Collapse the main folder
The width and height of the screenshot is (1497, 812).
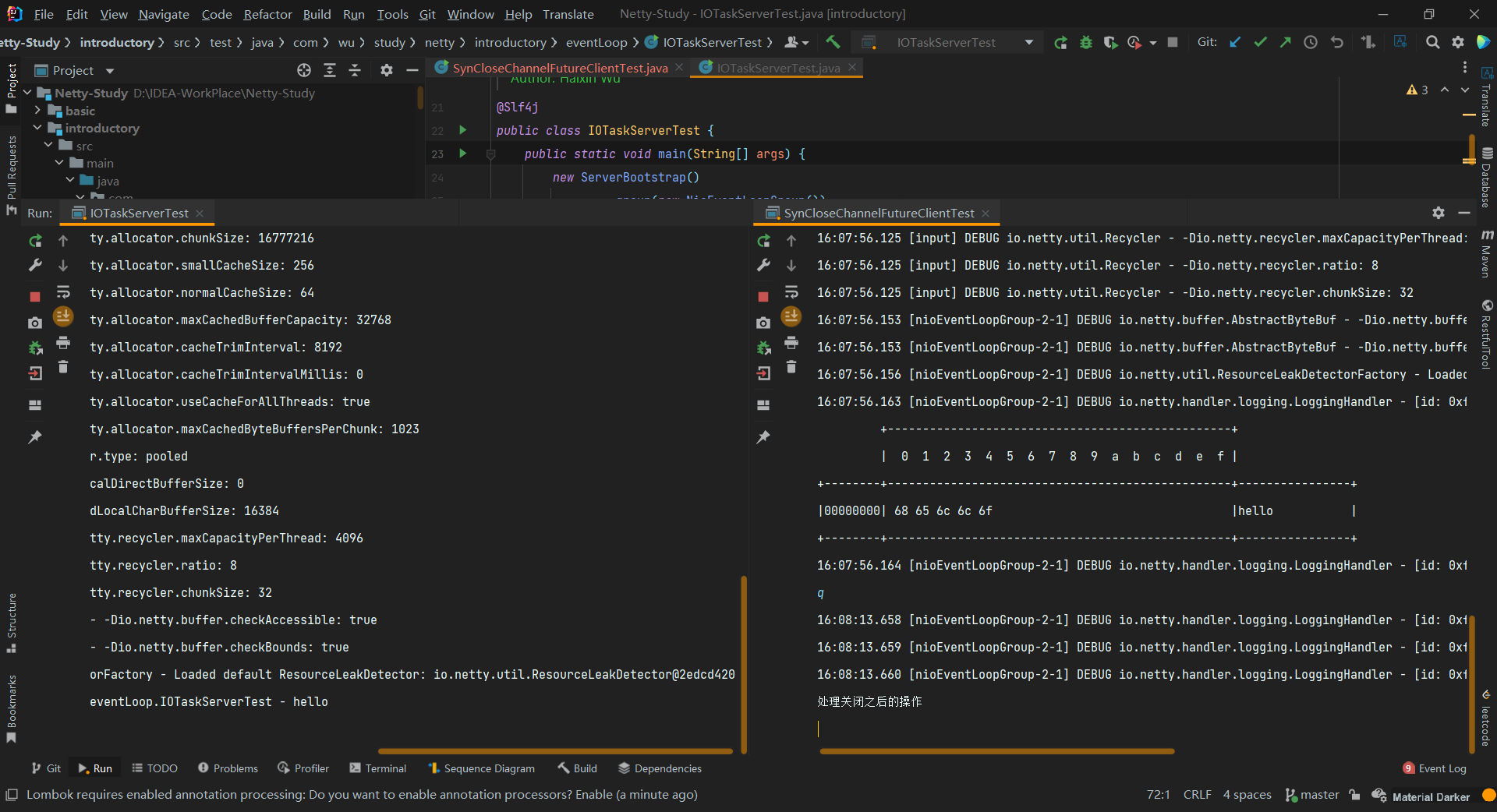click(59, 163)
